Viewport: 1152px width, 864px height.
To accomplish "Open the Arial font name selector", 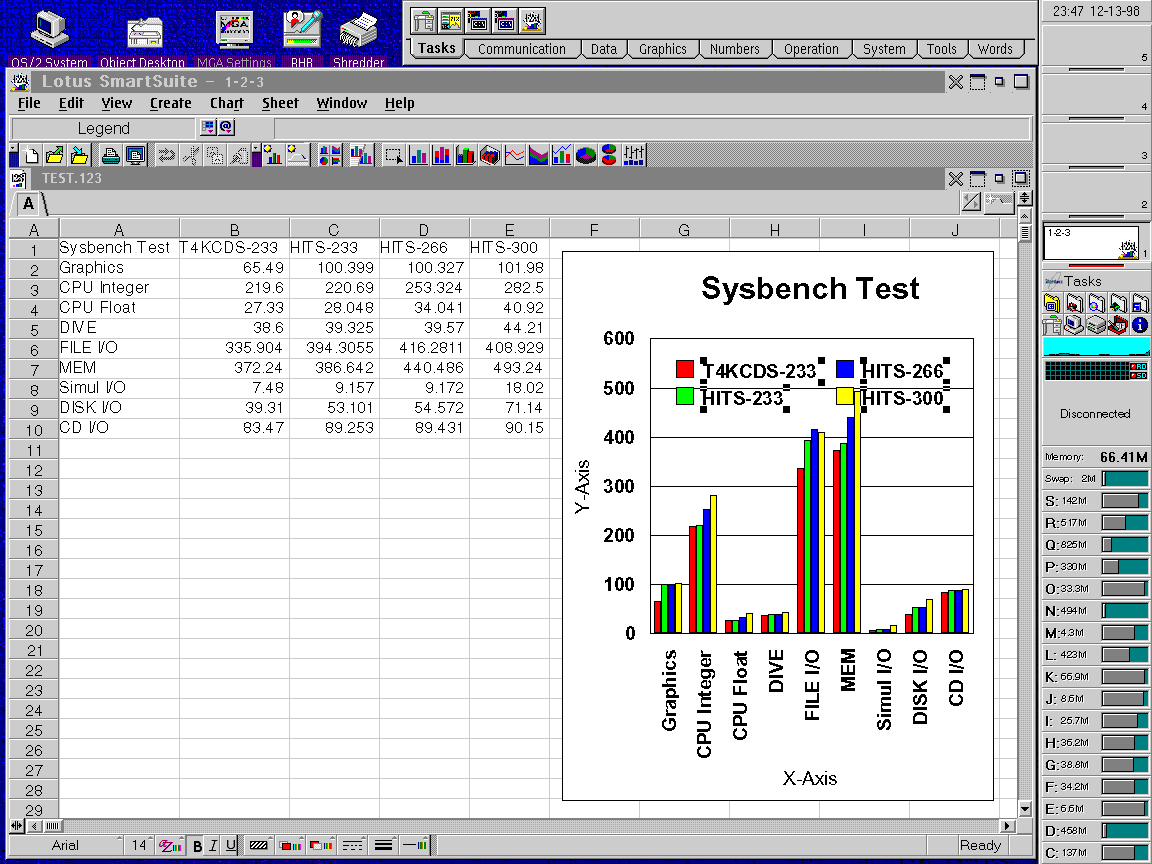I will click(x=65, y=846).
